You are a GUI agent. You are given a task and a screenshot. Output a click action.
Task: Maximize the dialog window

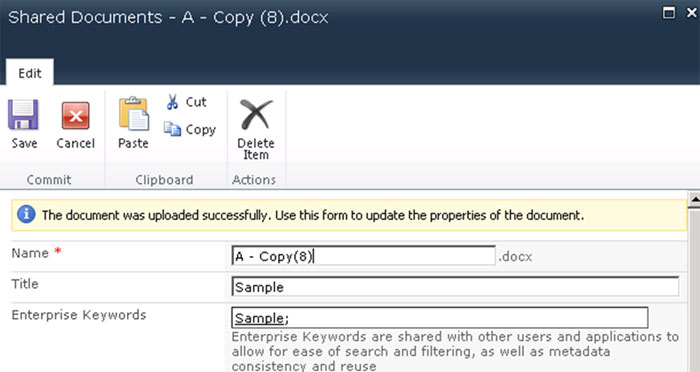(x=668, y=13)
